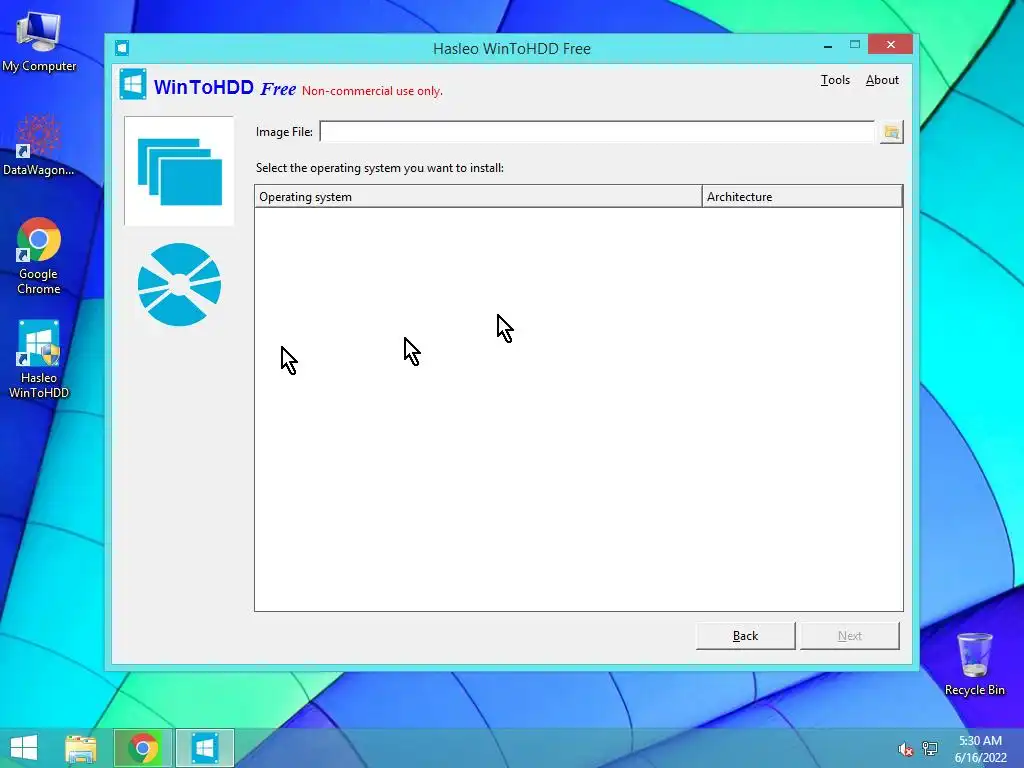Click the WinToHDD logo icon in header
This screenshot has width=1024, height=768.
pos(133,85)
